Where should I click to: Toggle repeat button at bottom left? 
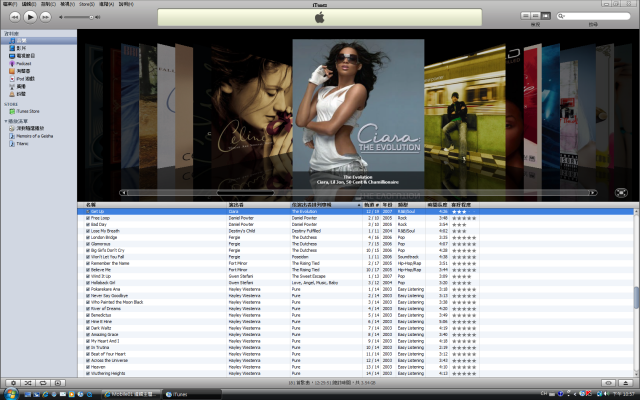43,383
